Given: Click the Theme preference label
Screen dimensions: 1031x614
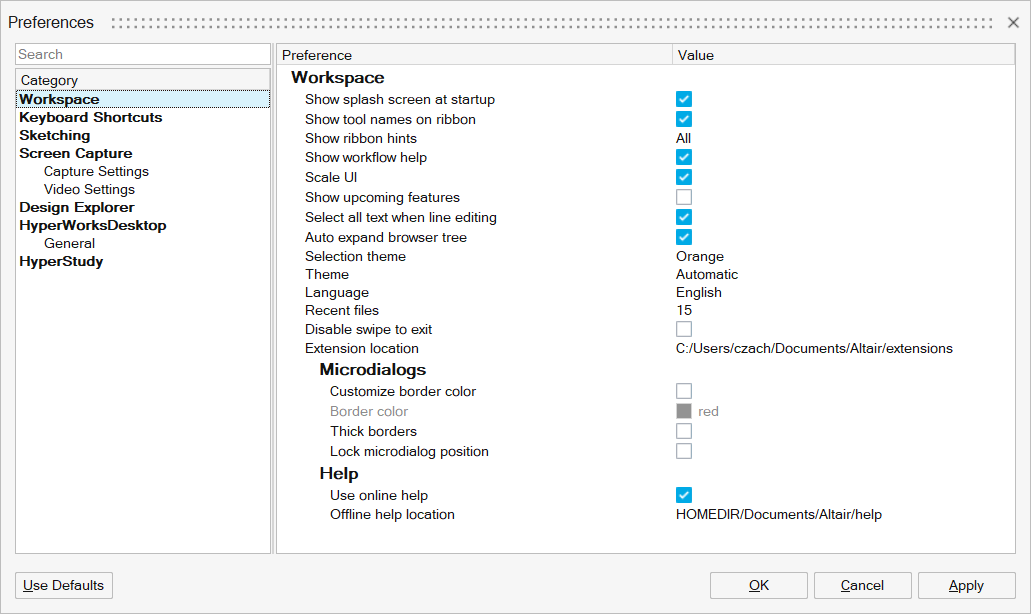Looking at the screenshot, I should 327,274.
